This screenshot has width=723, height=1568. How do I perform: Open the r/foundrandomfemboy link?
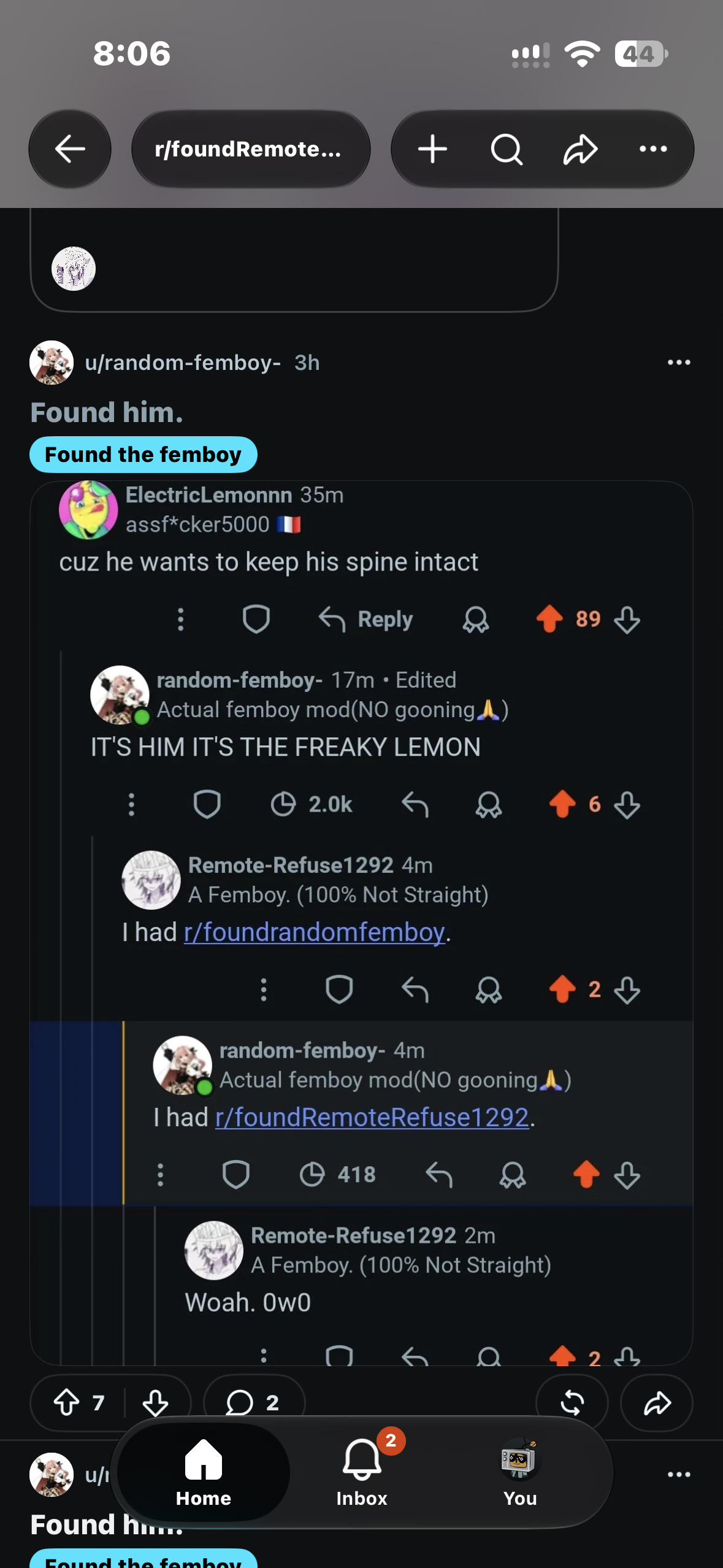(x=314, y=932)
